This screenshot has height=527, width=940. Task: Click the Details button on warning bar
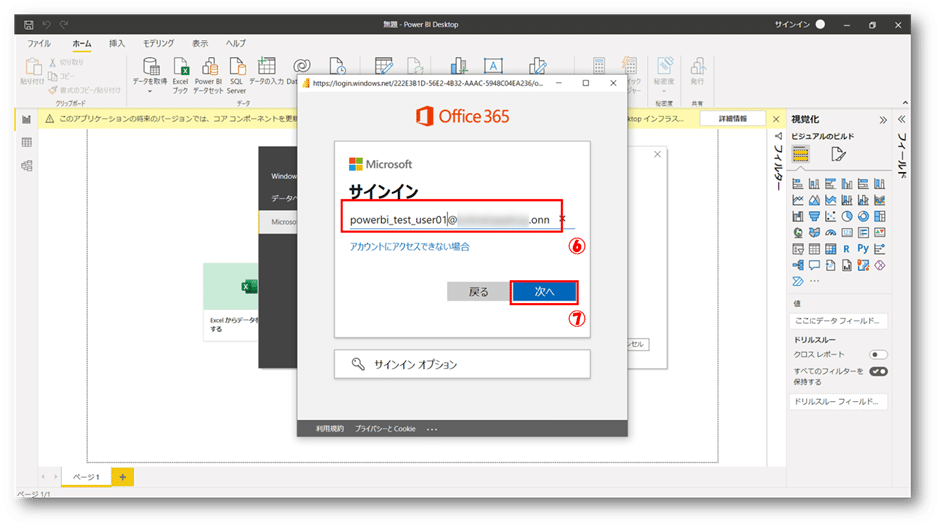(733, 119)
